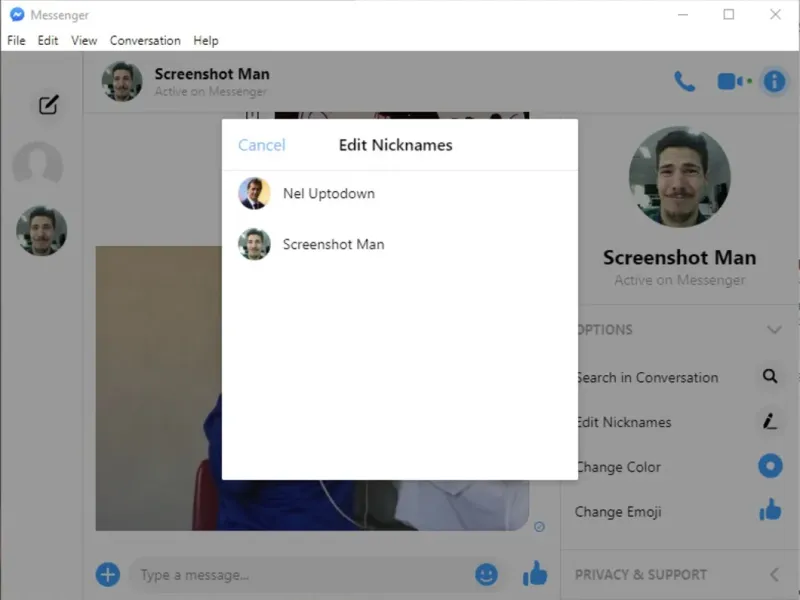
Task: Open the Help menu
Action: point(206,40)
